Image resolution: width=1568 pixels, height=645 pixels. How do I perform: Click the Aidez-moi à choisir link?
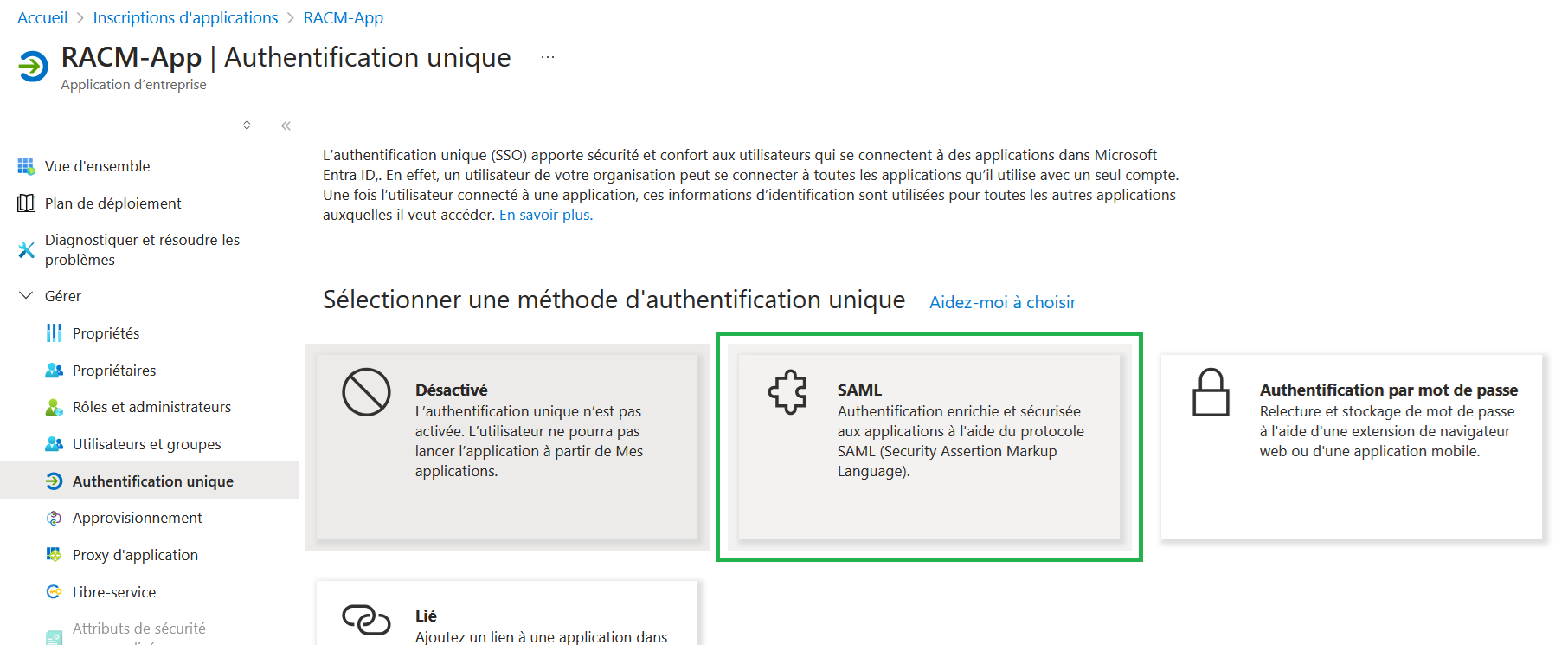(1003, 302)
